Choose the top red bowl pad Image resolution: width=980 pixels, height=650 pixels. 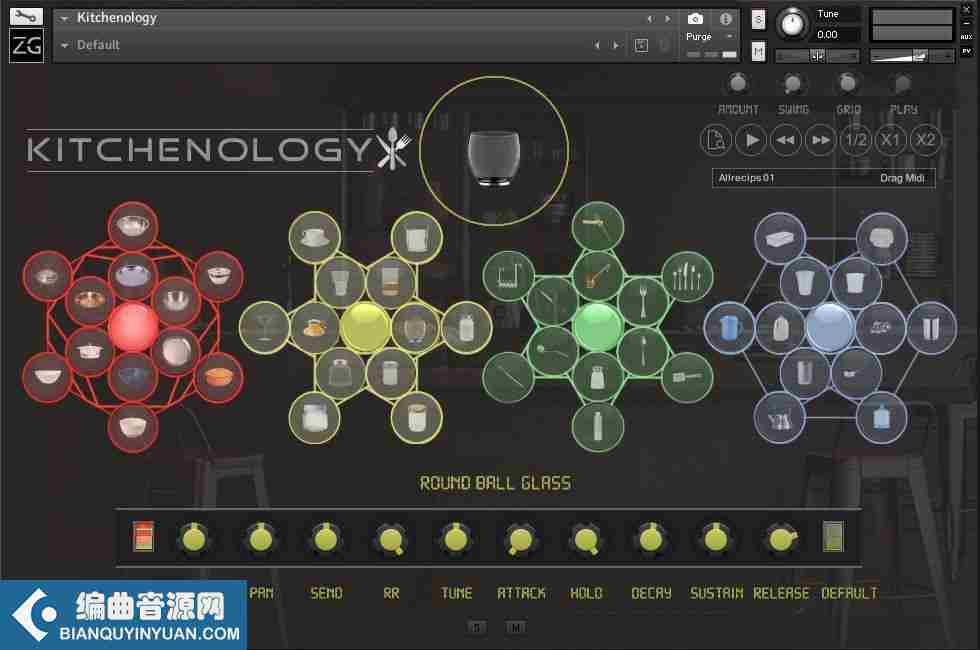coord(132,226)
